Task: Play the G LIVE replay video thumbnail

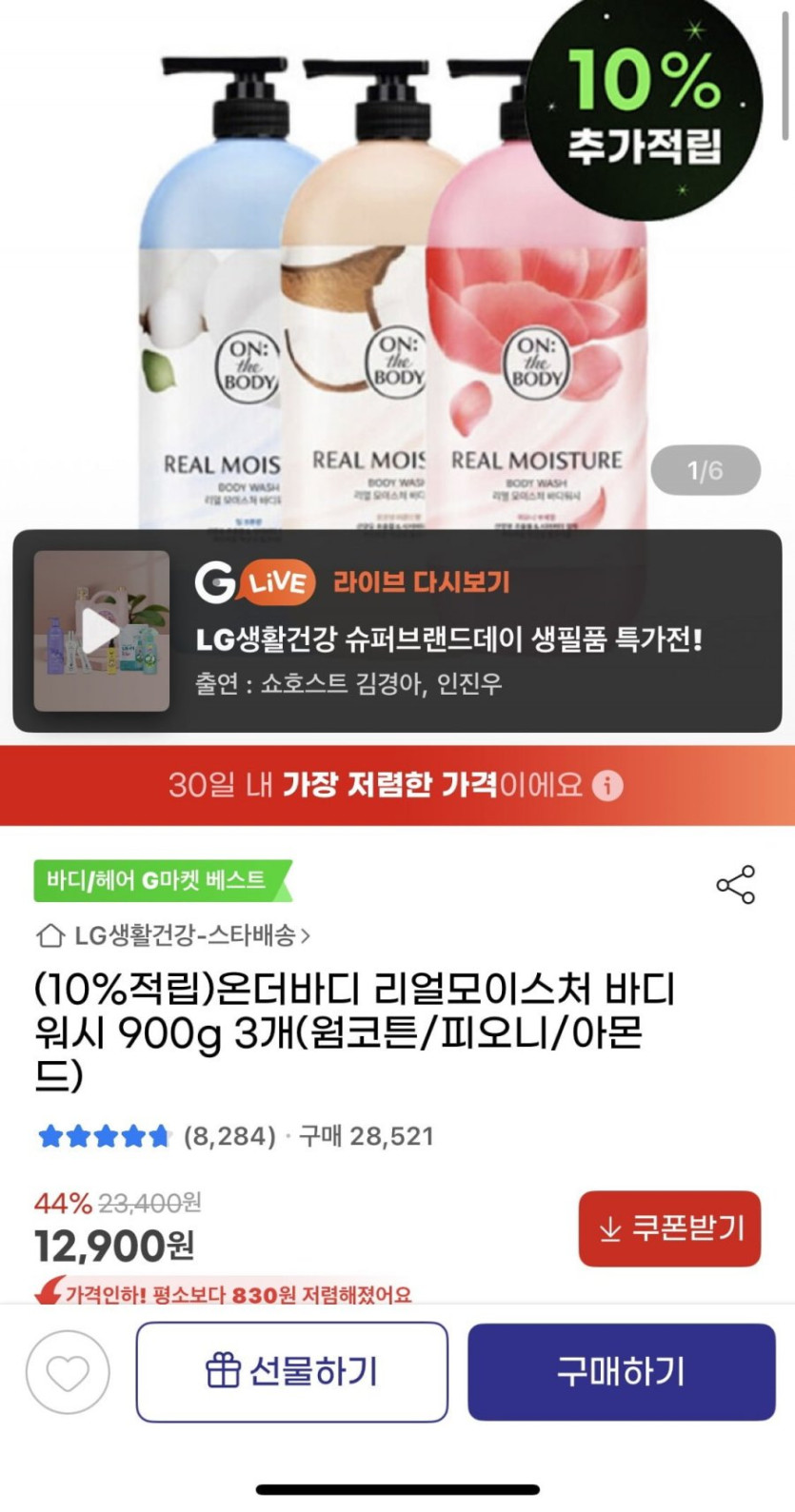Action: 102,631
